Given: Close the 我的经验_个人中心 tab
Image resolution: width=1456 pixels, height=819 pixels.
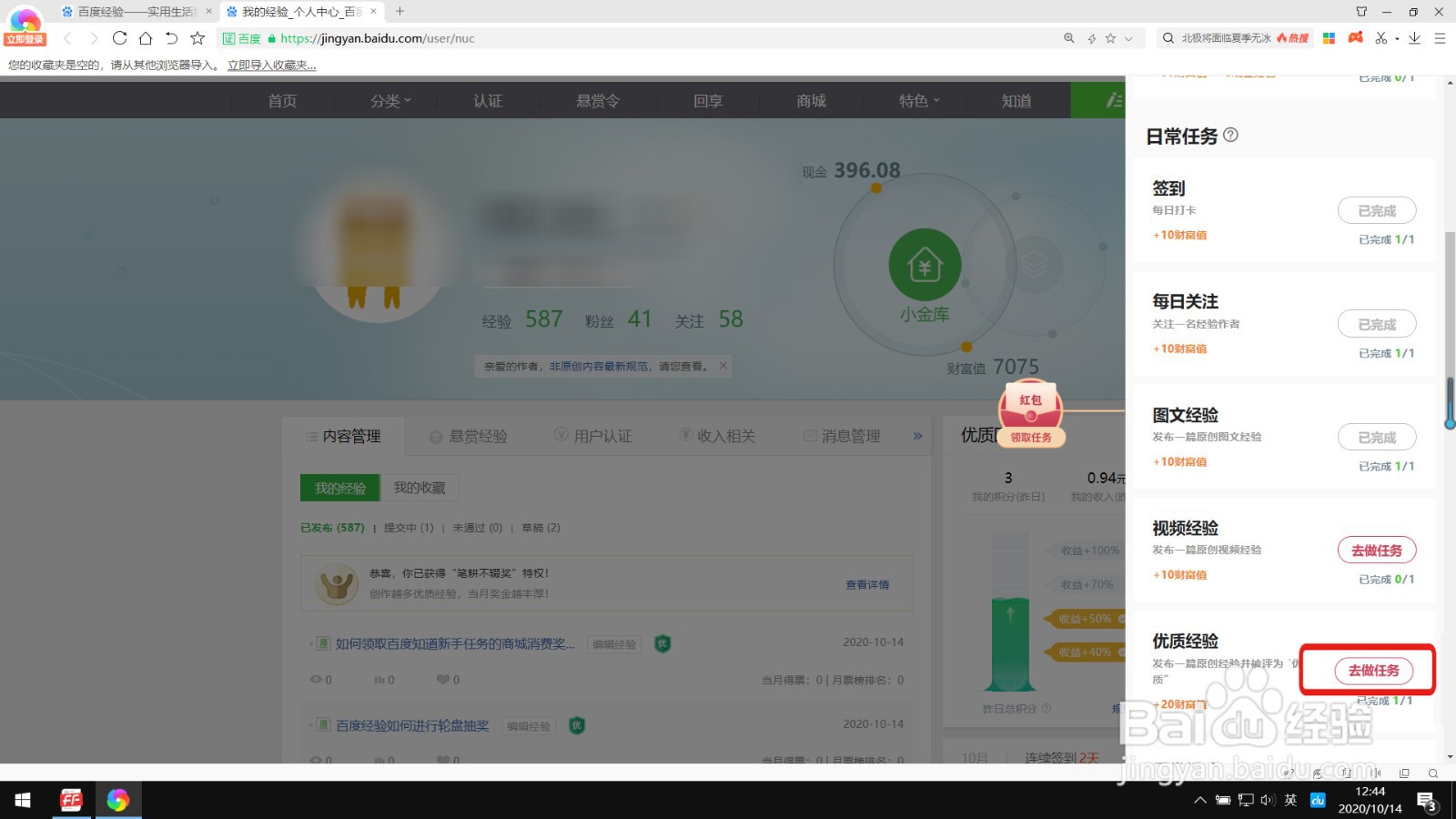Looking at the screenshot, I should pos(373,12).
